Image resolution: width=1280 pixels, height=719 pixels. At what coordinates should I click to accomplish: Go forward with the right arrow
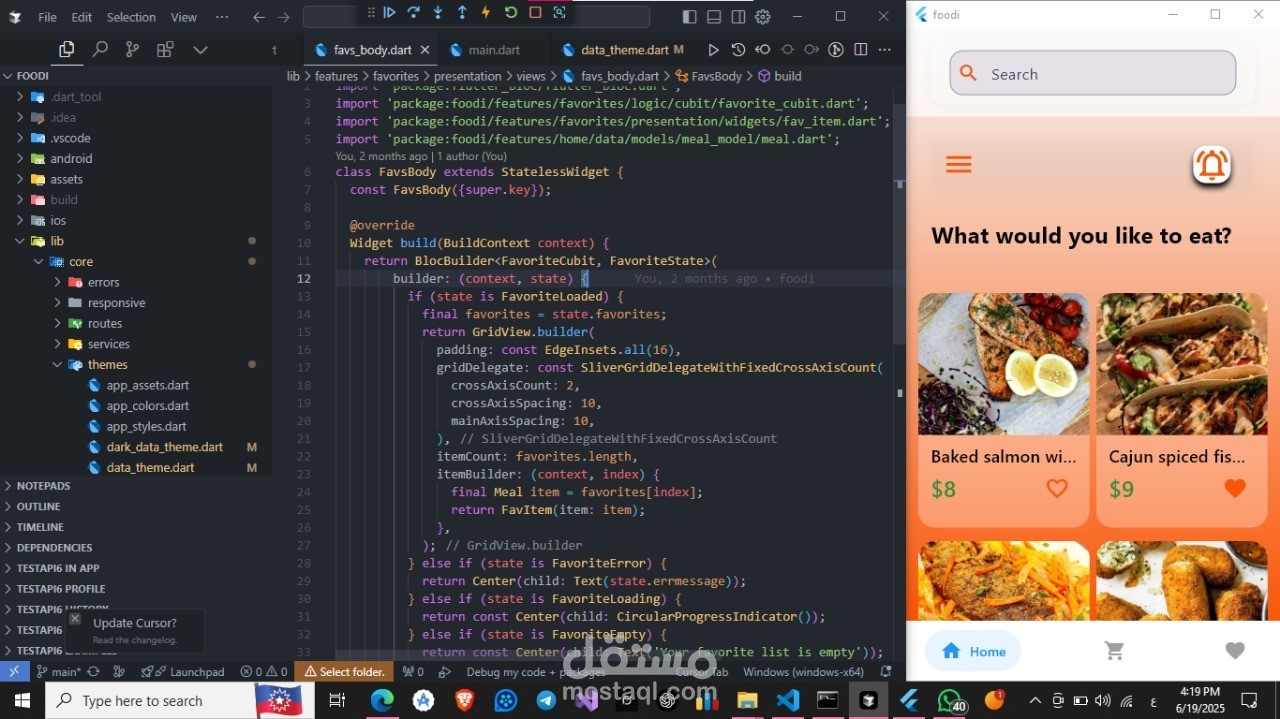click(x=284, y=17)
